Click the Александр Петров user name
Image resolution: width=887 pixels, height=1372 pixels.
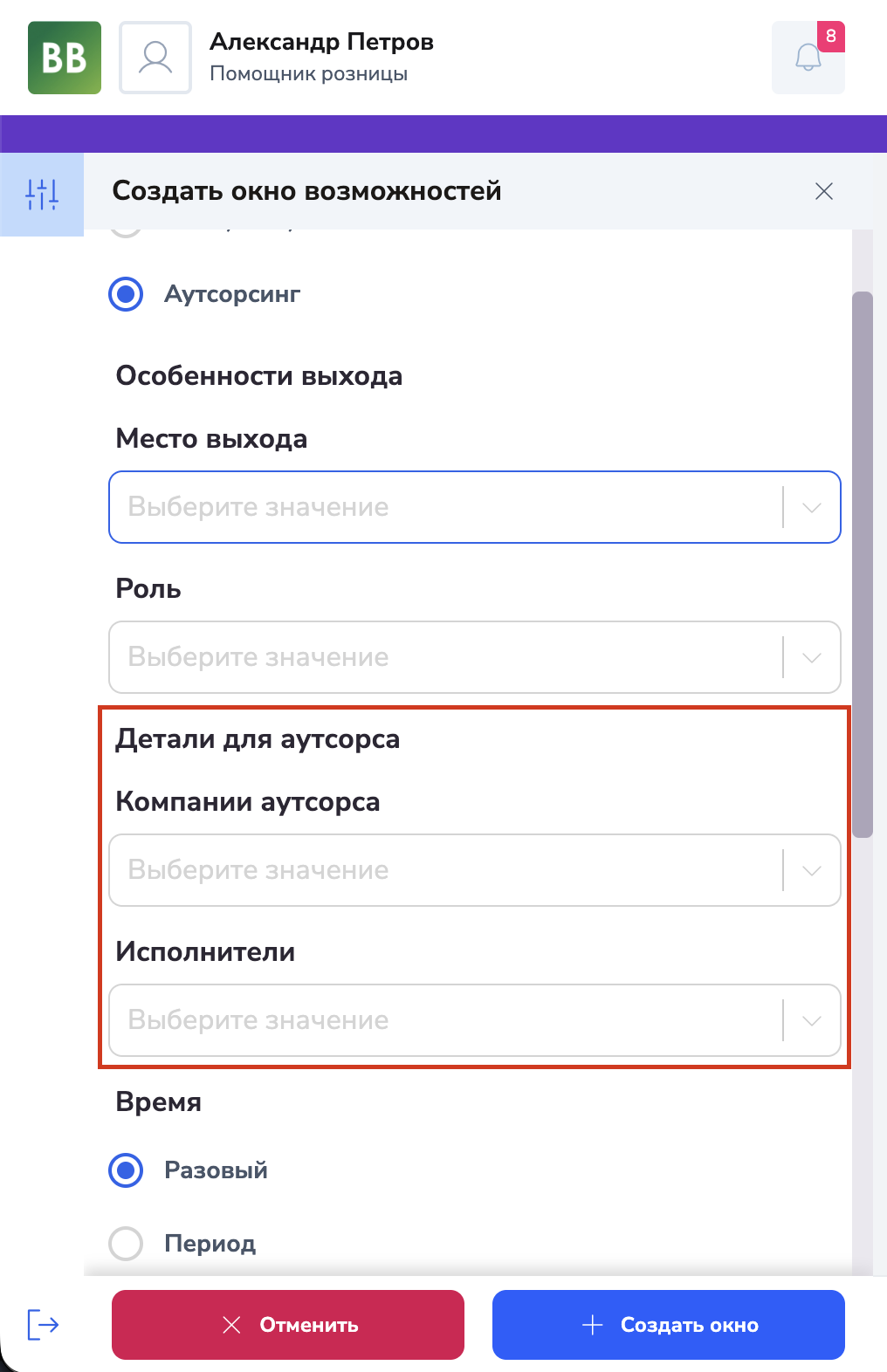tap(321, 42)
